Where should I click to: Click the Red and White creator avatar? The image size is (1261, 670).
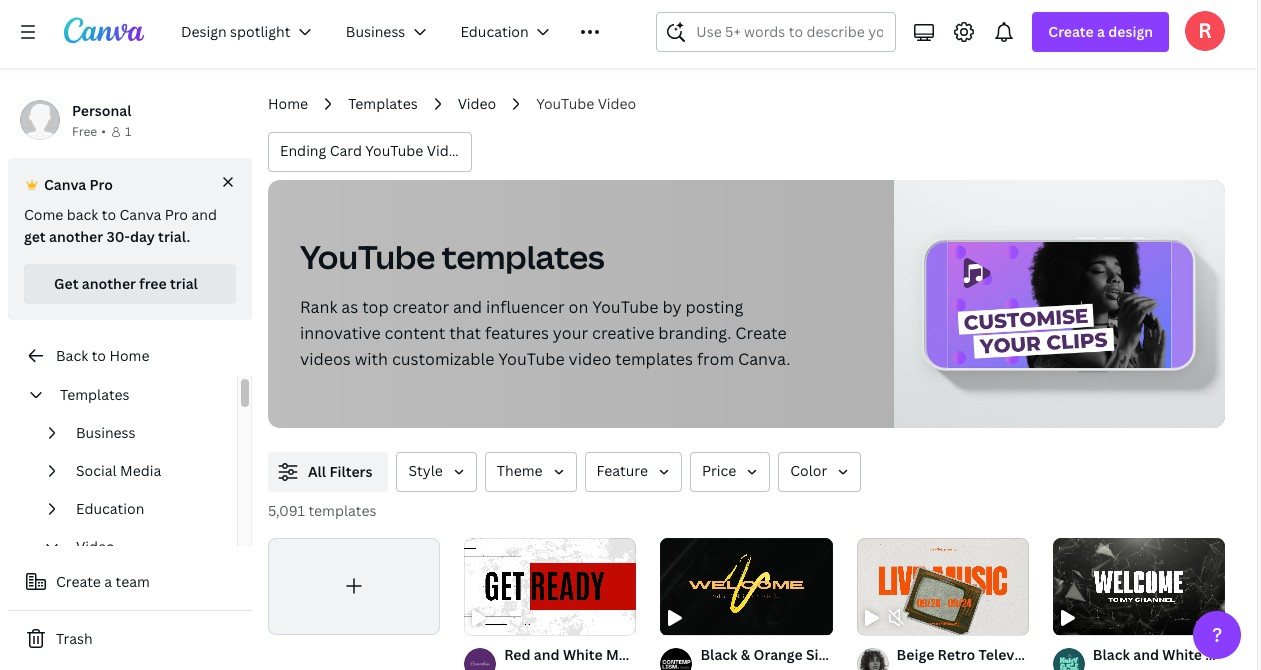pyautogui.click(x=480, y=660)
